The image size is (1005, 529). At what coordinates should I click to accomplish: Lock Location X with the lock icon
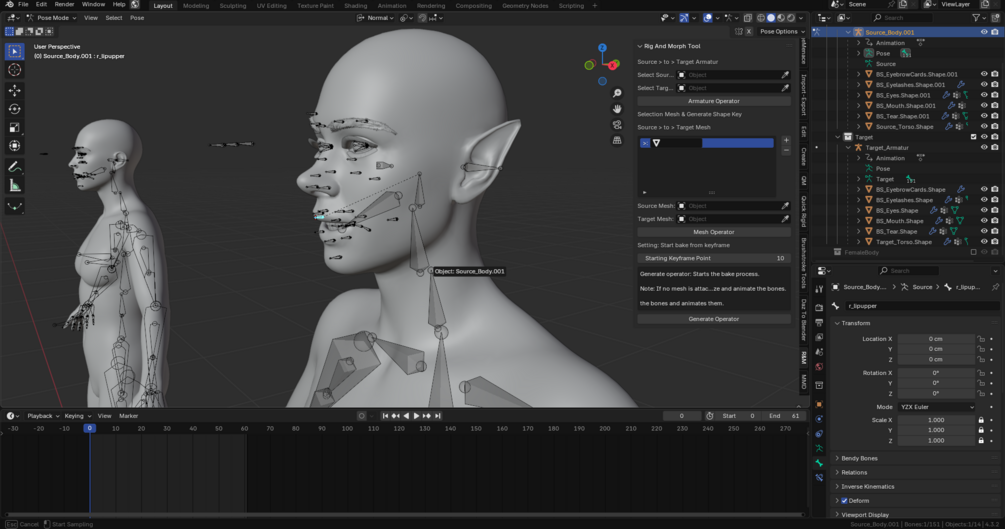[x=981, y=339]
